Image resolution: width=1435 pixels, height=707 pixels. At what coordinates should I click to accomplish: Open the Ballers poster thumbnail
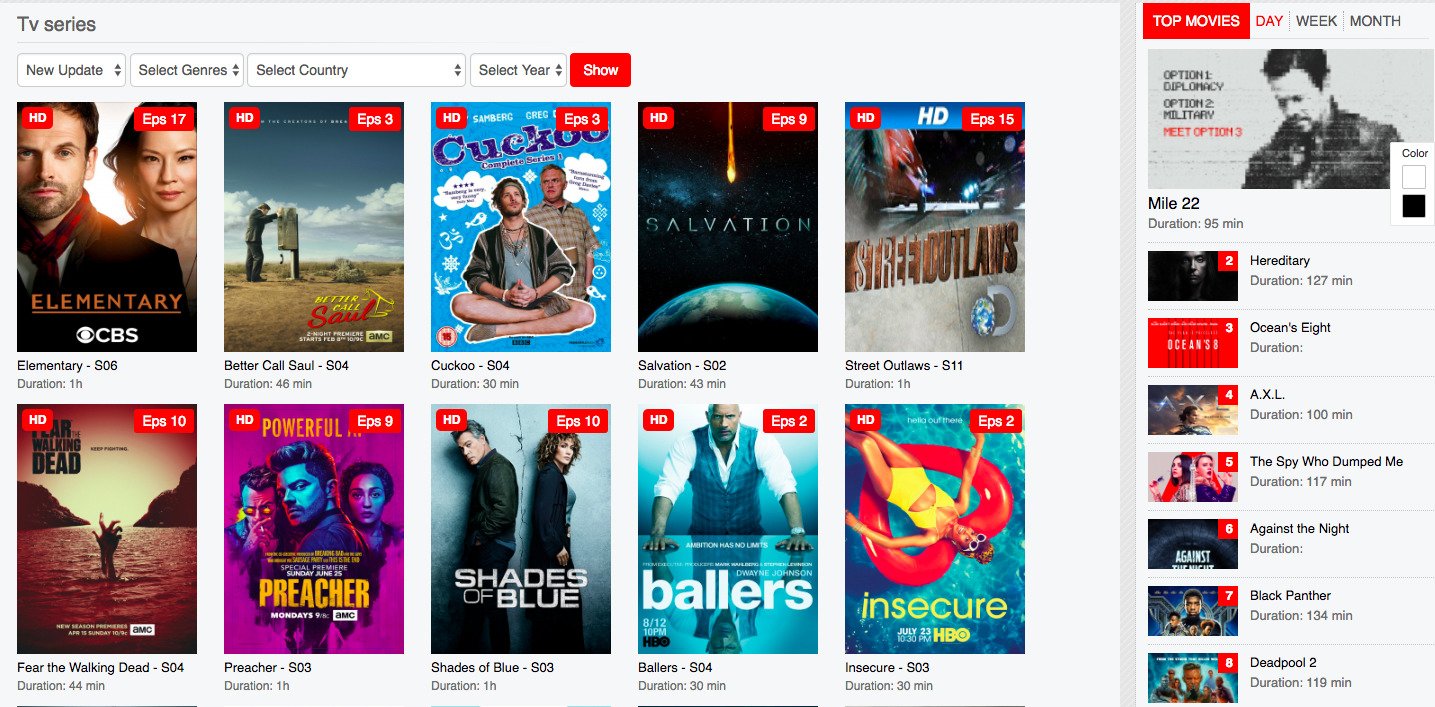pyautogui.click(x=728, y=529)
